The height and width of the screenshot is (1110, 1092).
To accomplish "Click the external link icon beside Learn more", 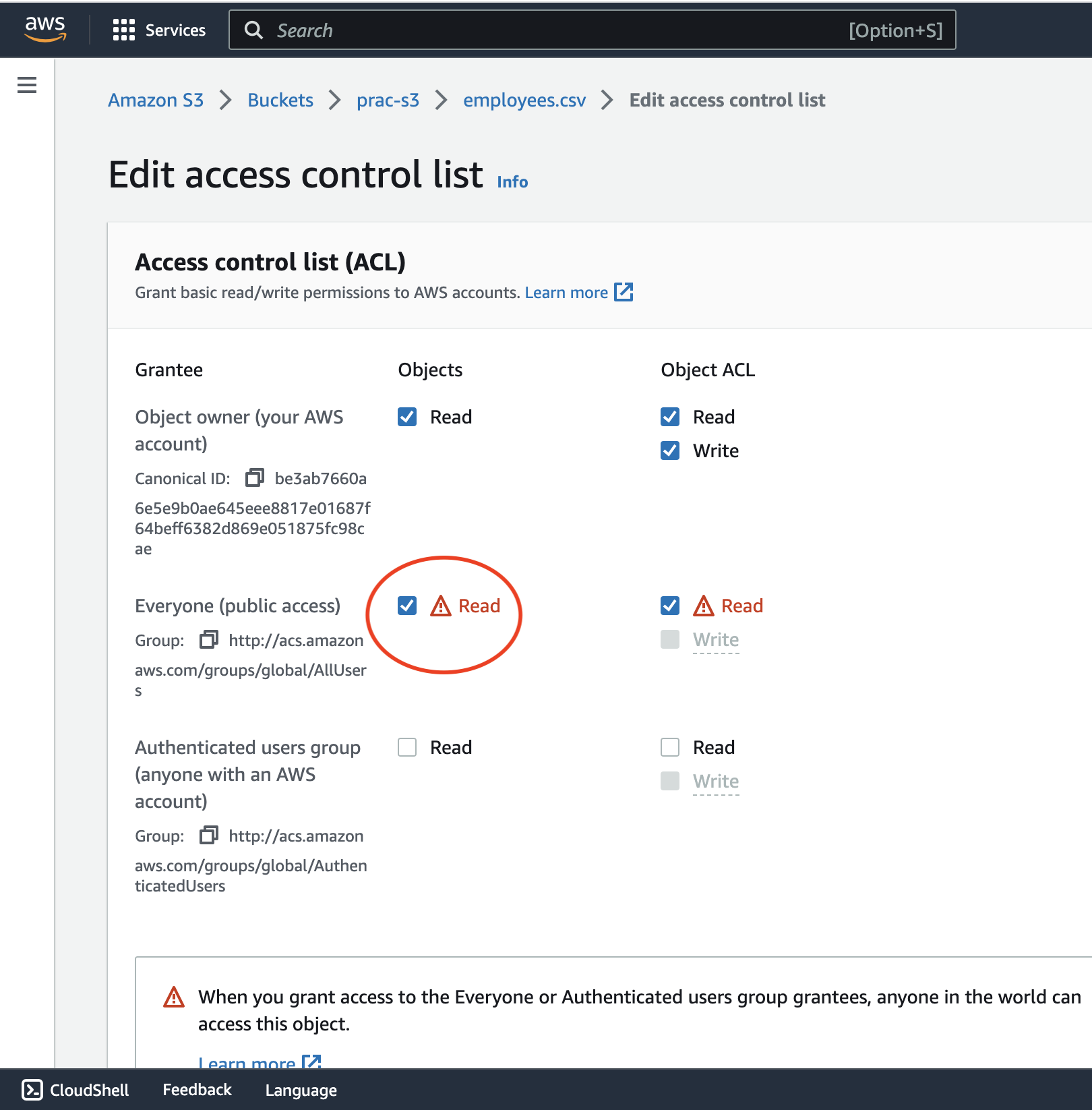I will (x=624, y=292).
